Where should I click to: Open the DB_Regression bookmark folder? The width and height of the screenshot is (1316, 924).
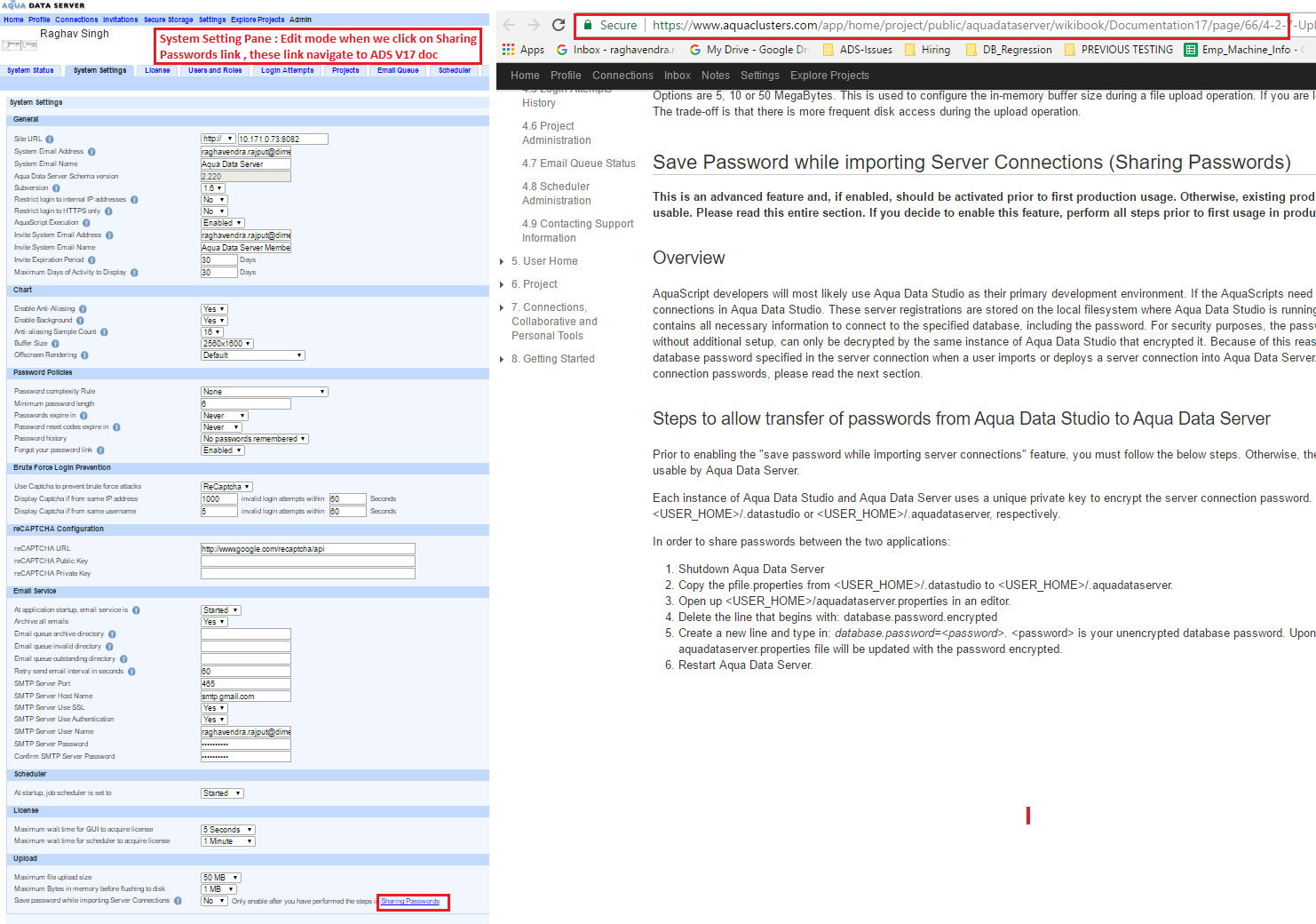pyautogui.click(x=1009, y=50)
